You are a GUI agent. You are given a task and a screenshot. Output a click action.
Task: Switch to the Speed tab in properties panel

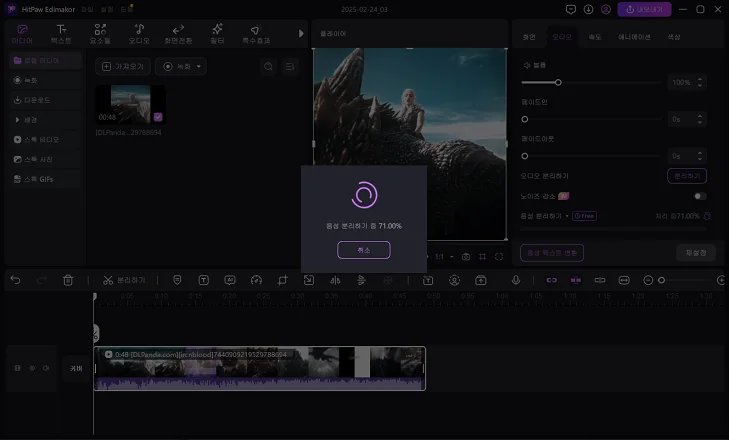tap(595, 37)
